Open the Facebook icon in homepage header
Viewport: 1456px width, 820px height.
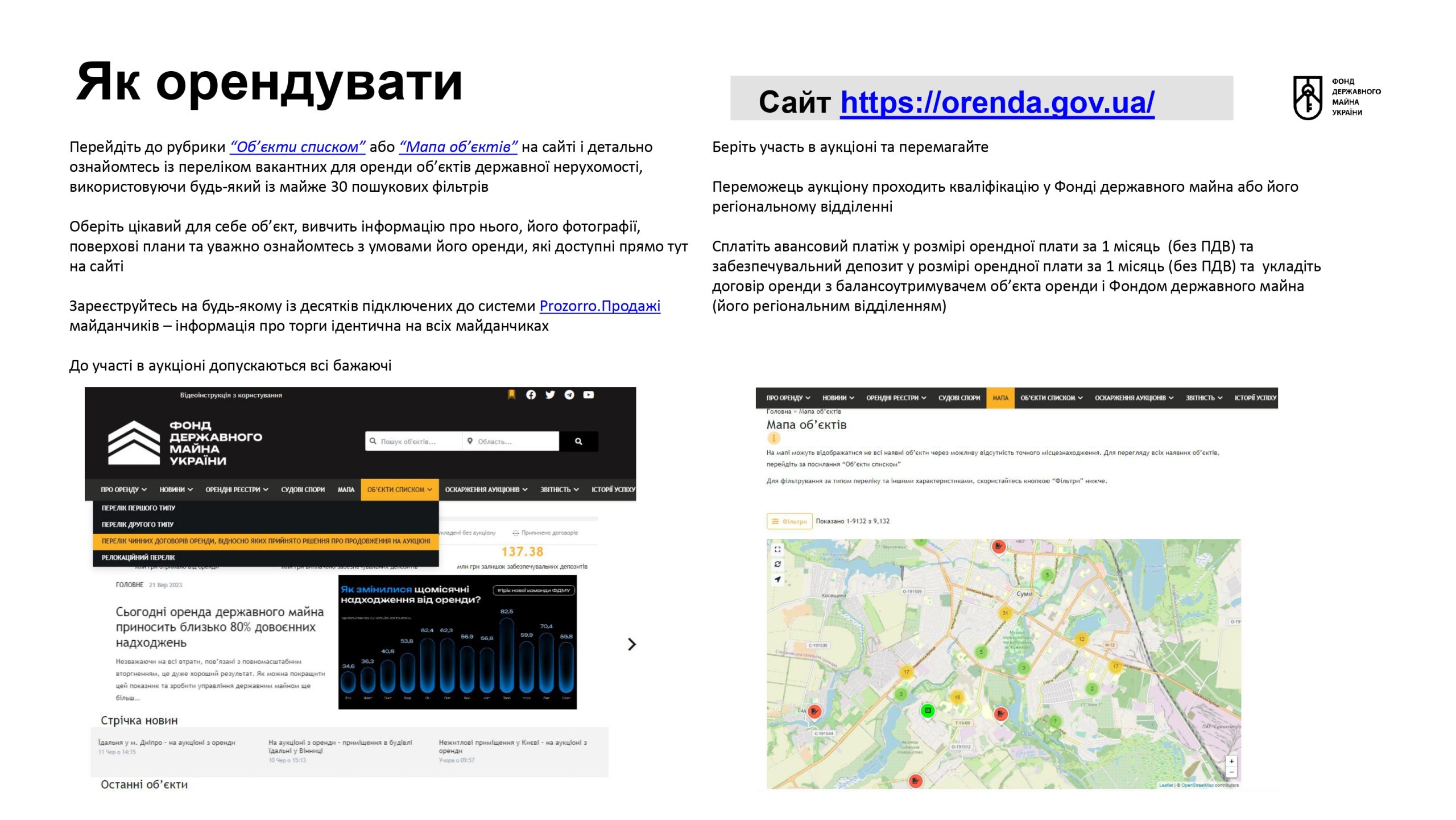(531, 395)
